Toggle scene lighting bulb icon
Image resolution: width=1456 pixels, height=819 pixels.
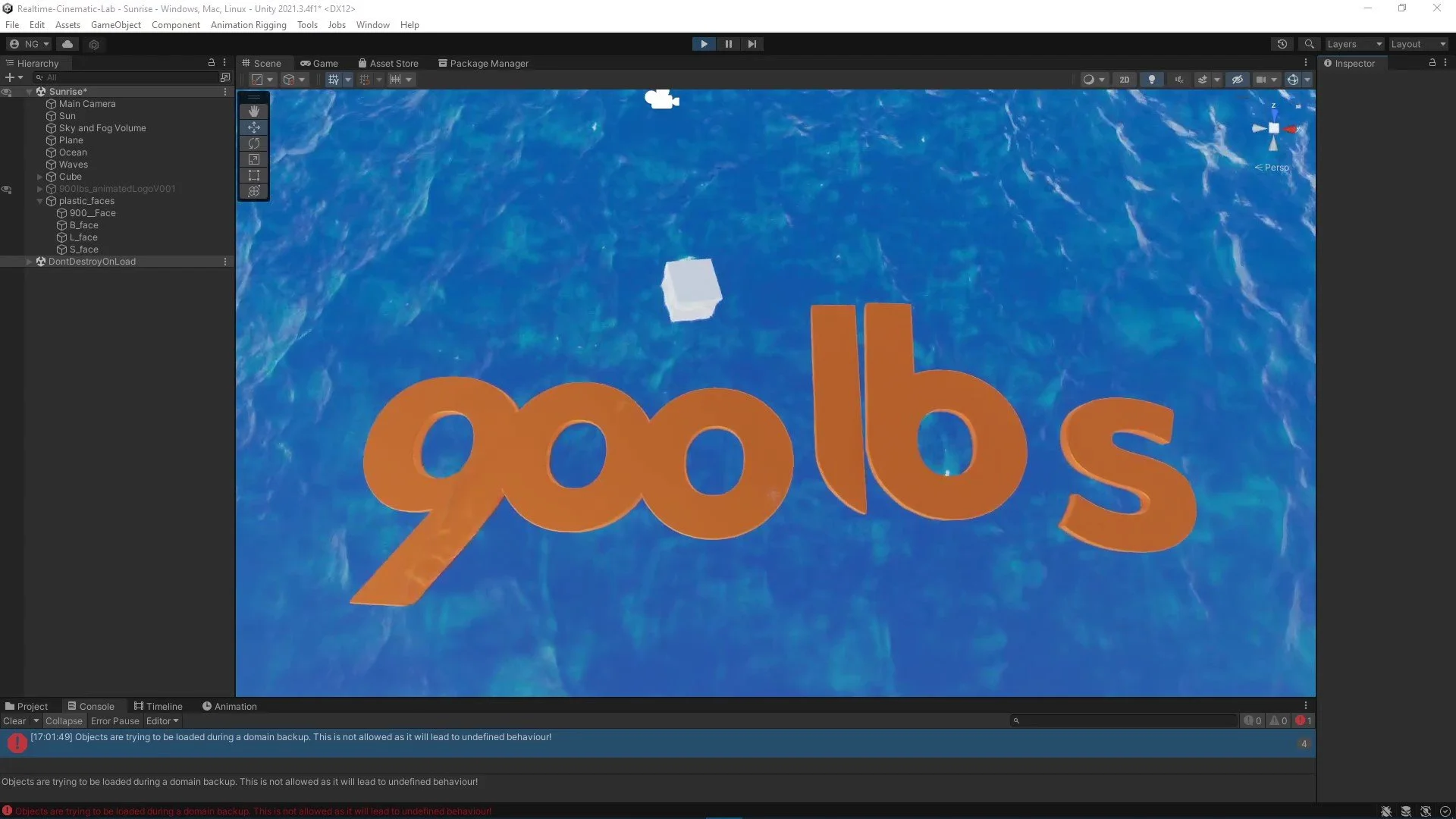coord(1151,80)
